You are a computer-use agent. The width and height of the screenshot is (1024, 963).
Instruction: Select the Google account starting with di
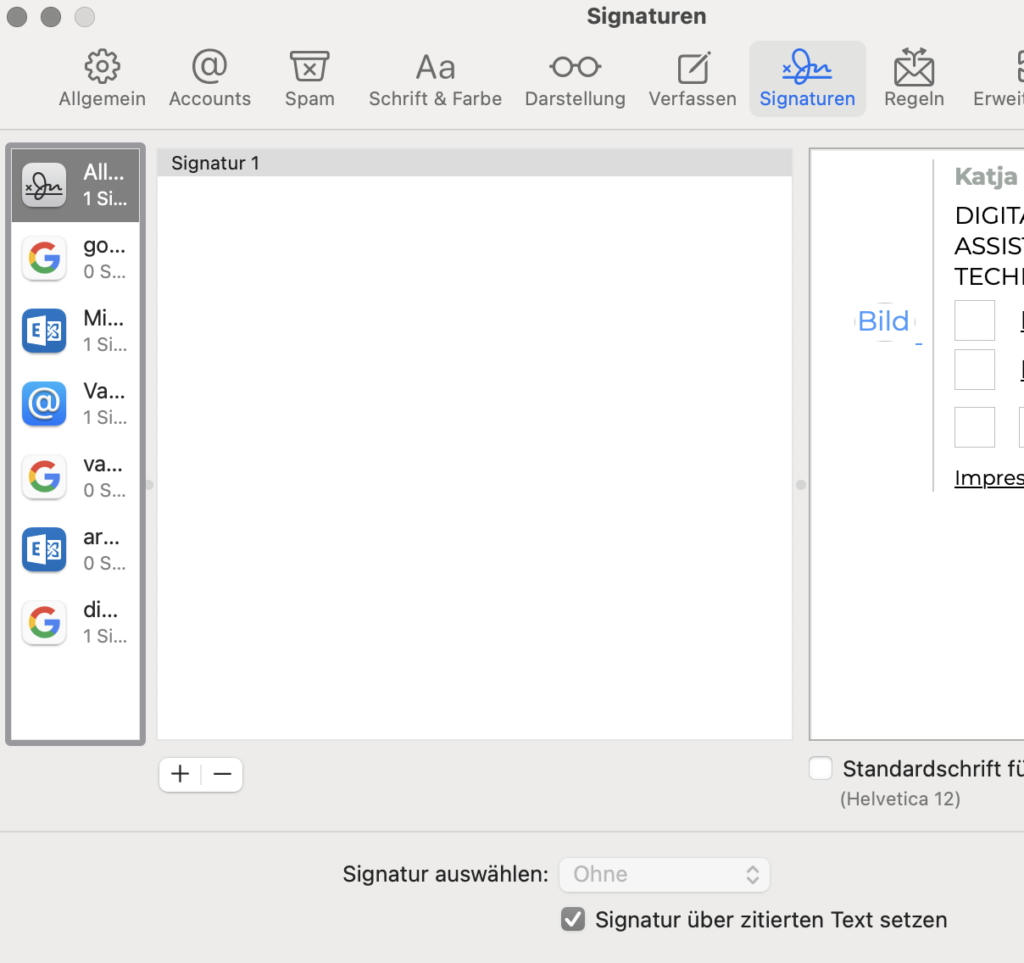(75, 623)
